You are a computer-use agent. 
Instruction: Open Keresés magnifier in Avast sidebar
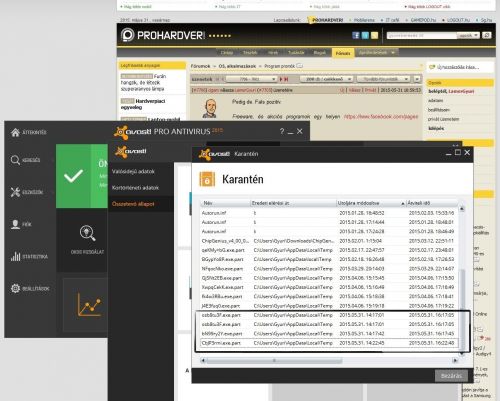click(x=15, y=160)
